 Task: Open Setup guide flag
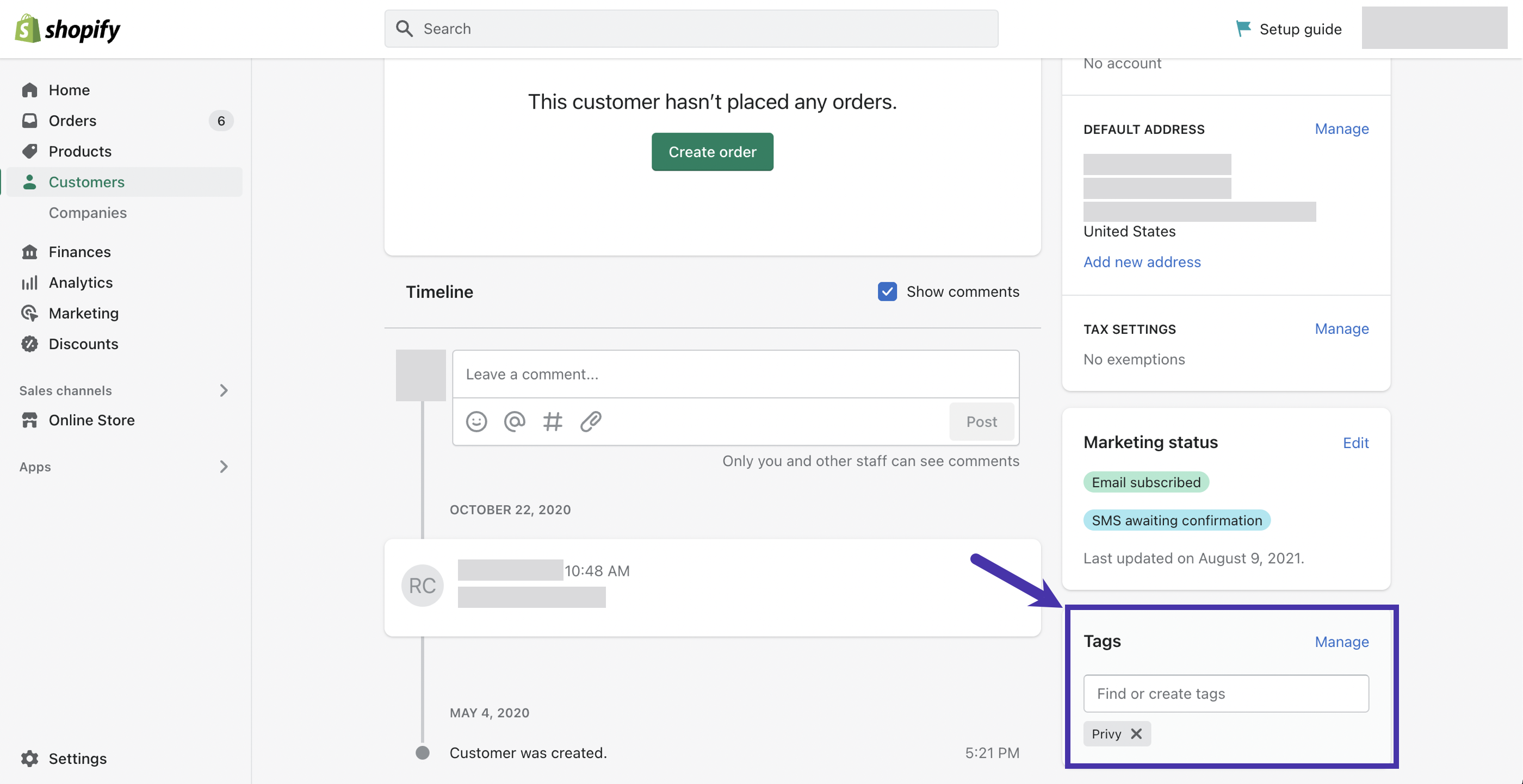pos(1288,28)
